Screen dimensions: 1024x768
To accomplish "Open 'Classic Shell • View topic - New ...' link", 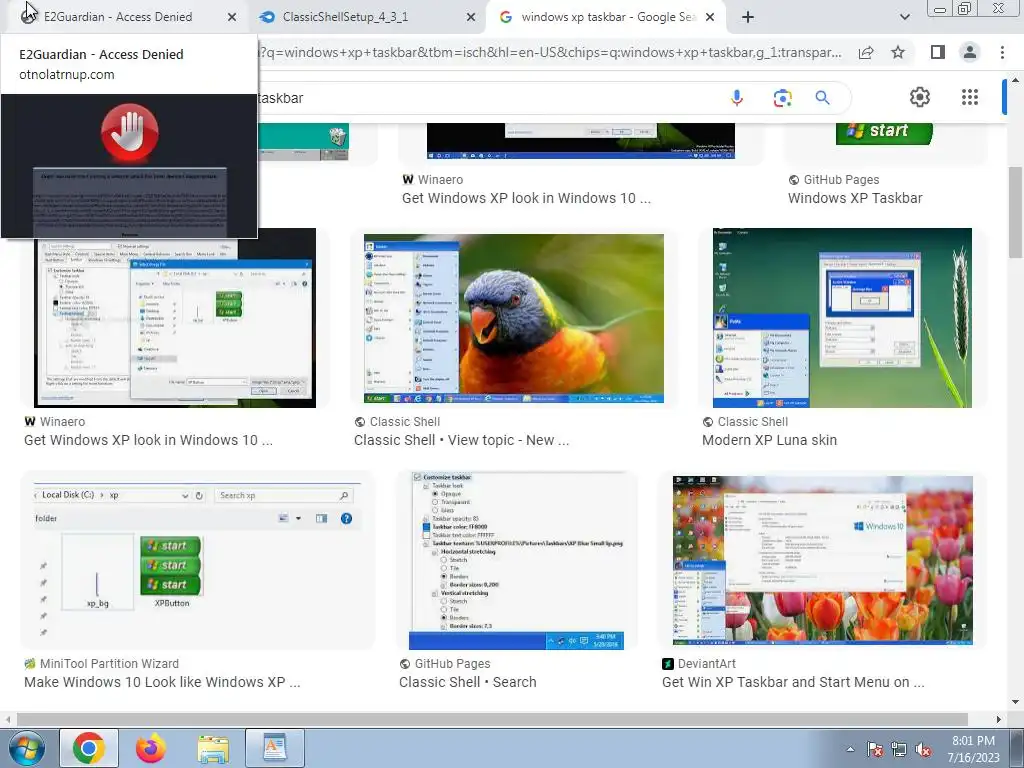I will pyautogui.click(x=461, y=440).
